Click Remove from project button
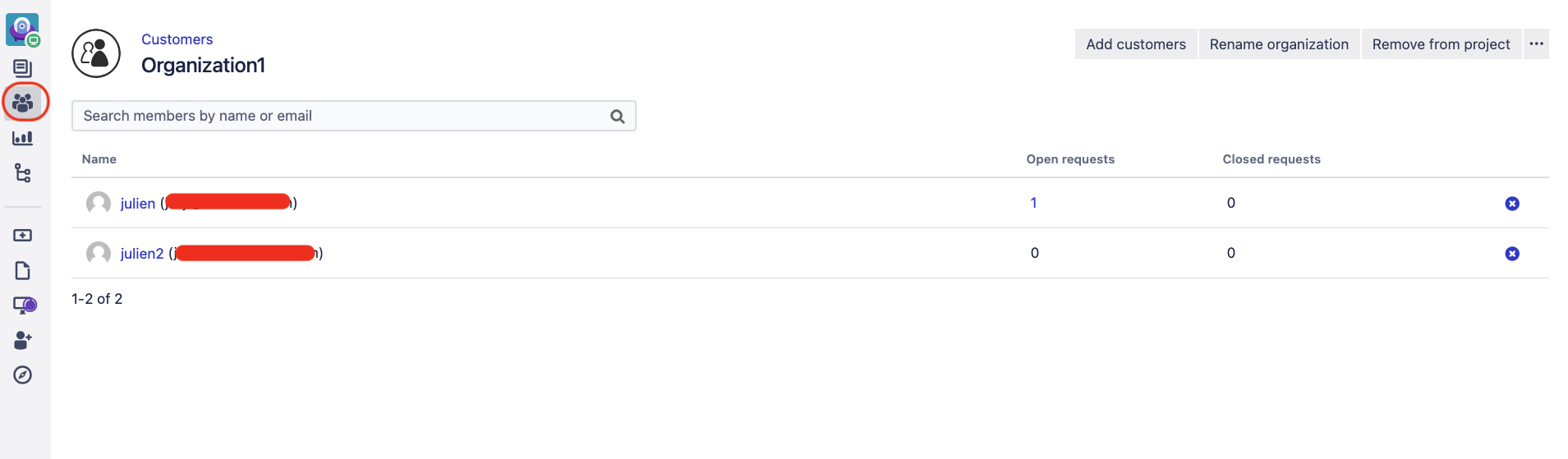The image size is (1568, 459). 1442,44
